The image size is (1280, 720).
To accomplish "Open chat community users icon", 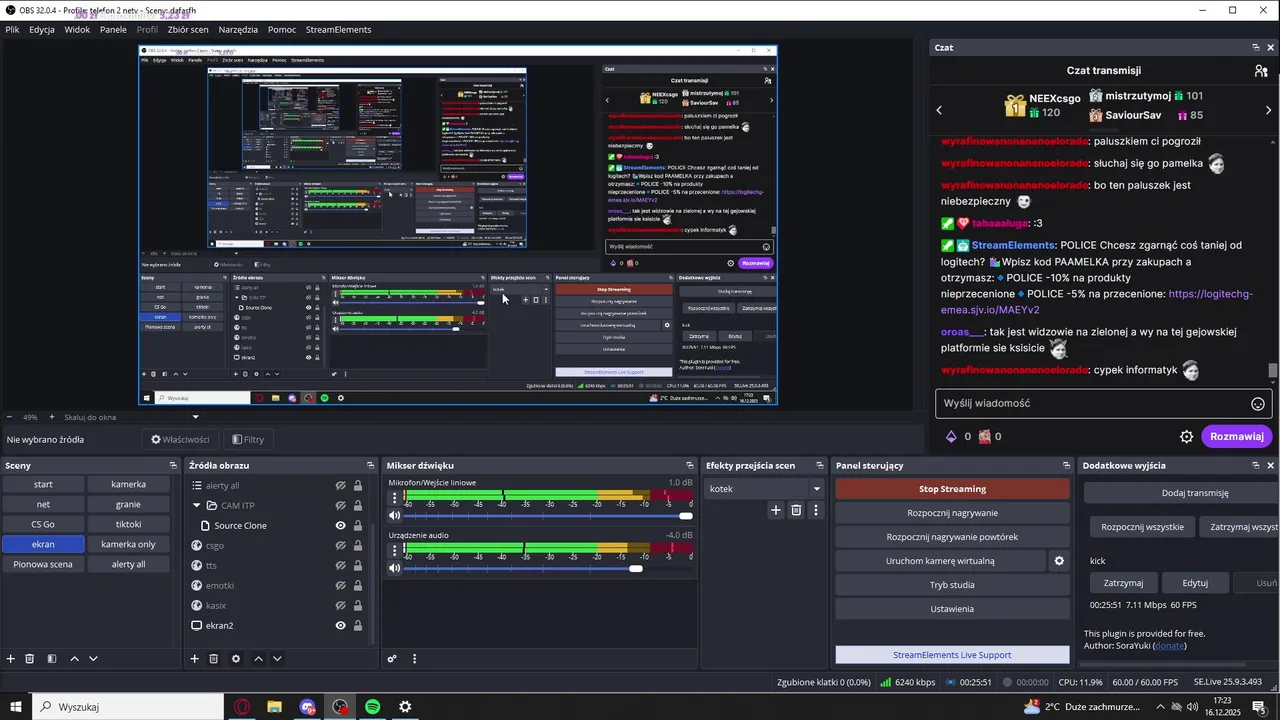I will (1260, 71).
